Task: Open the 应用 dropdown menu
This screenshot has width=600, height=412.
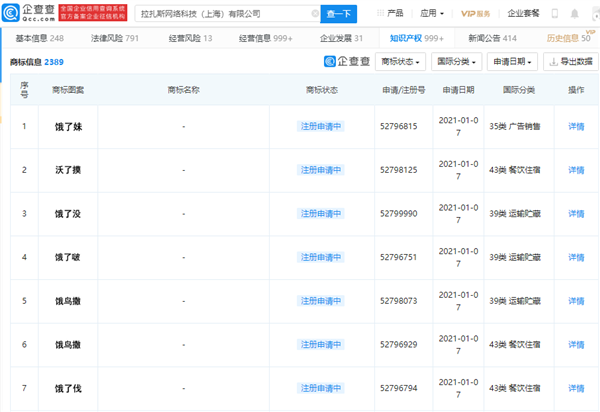Action: point(432,13)
